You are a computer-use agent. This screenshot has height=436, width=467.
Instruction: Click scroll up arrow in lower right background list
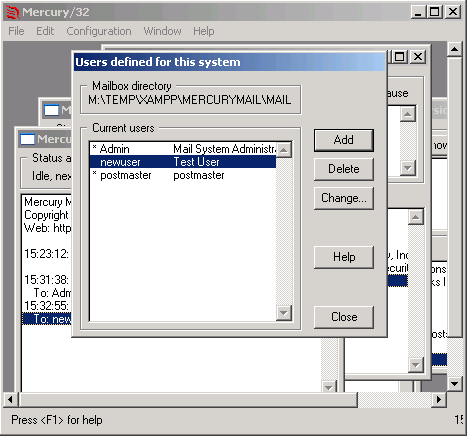pyautogui.click(x=415, y=217)
